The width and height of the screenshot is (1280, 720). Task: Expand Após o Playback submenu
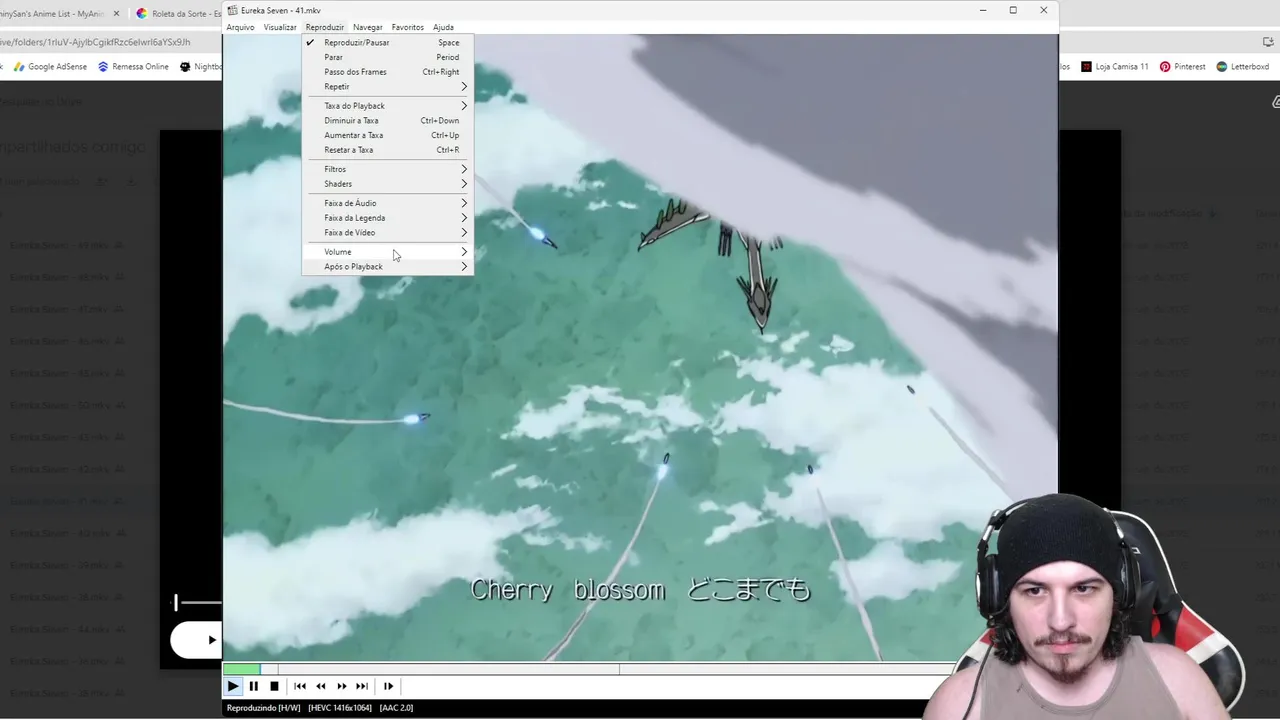click(x=388, y=267)
